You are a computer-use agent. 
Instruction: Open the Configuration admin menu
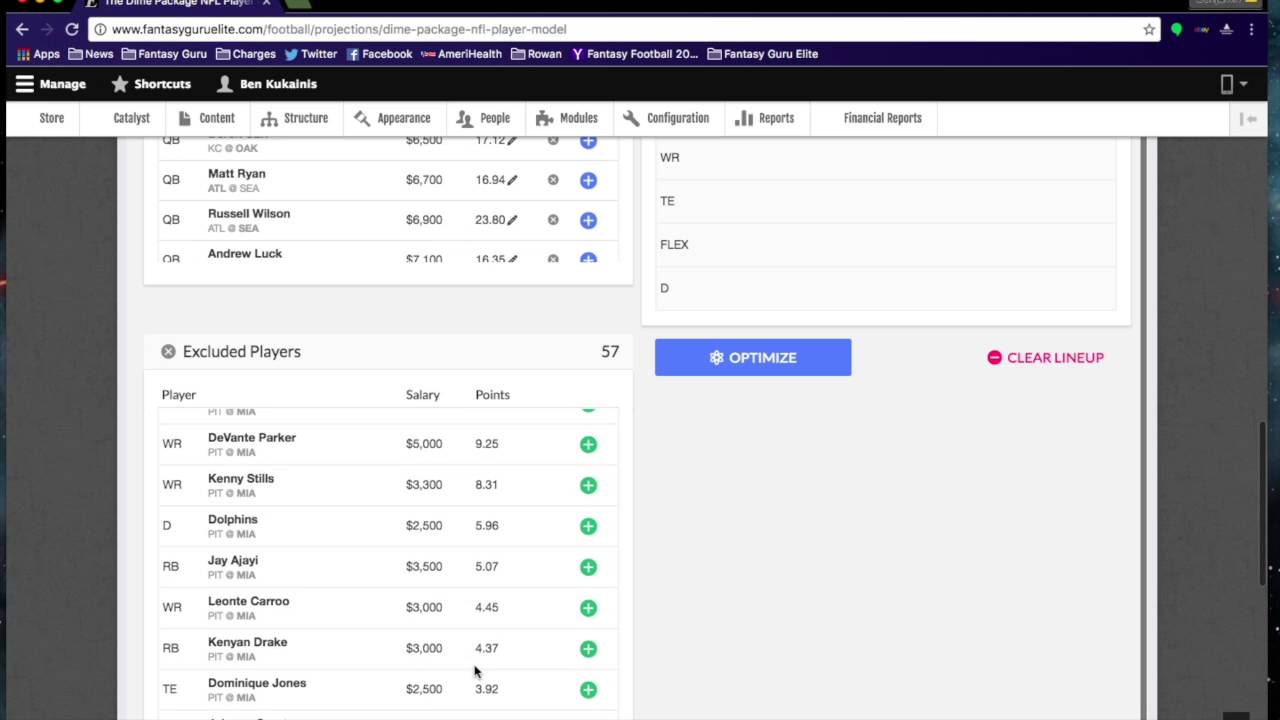point(665,118)
